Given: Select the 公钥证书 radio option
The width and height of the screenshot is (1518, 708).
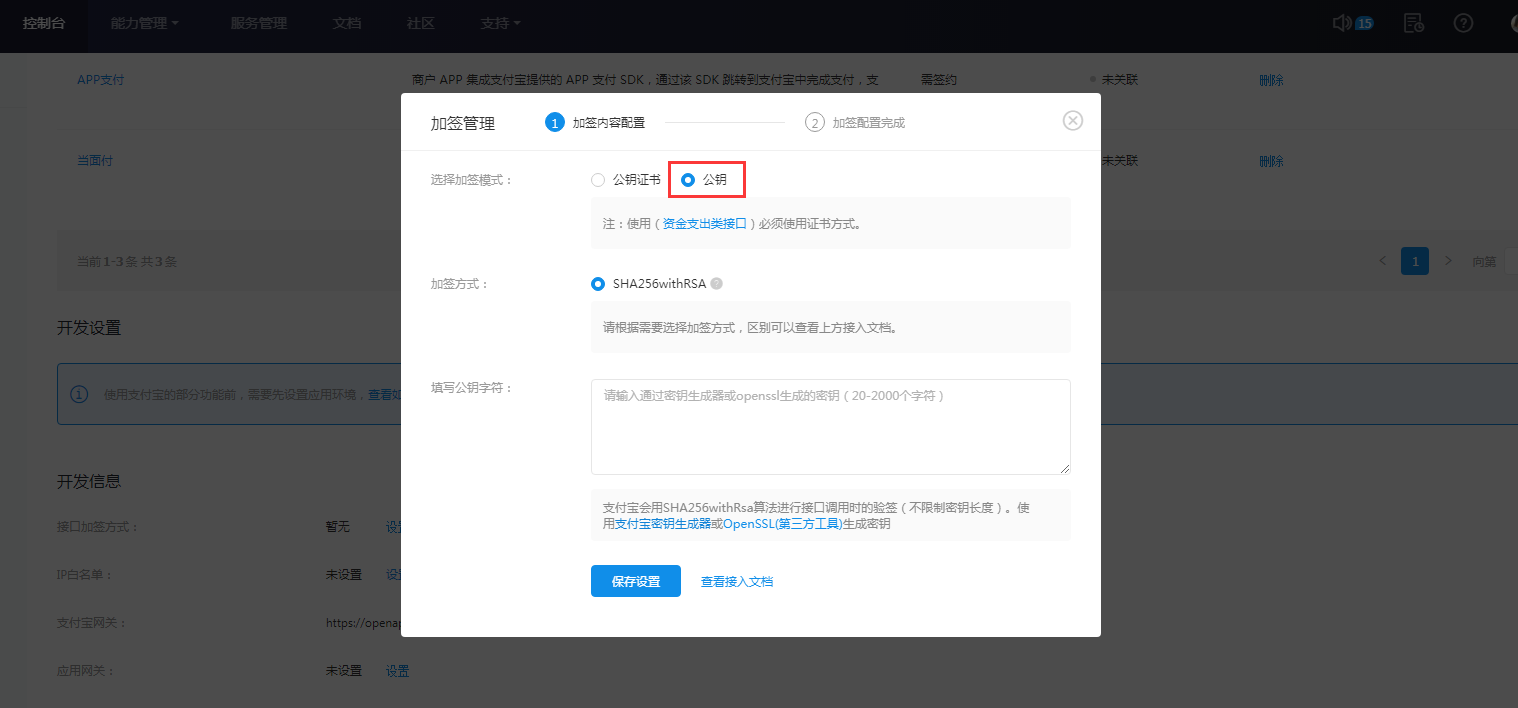Looking at the screenshot, I should point(598,180).
